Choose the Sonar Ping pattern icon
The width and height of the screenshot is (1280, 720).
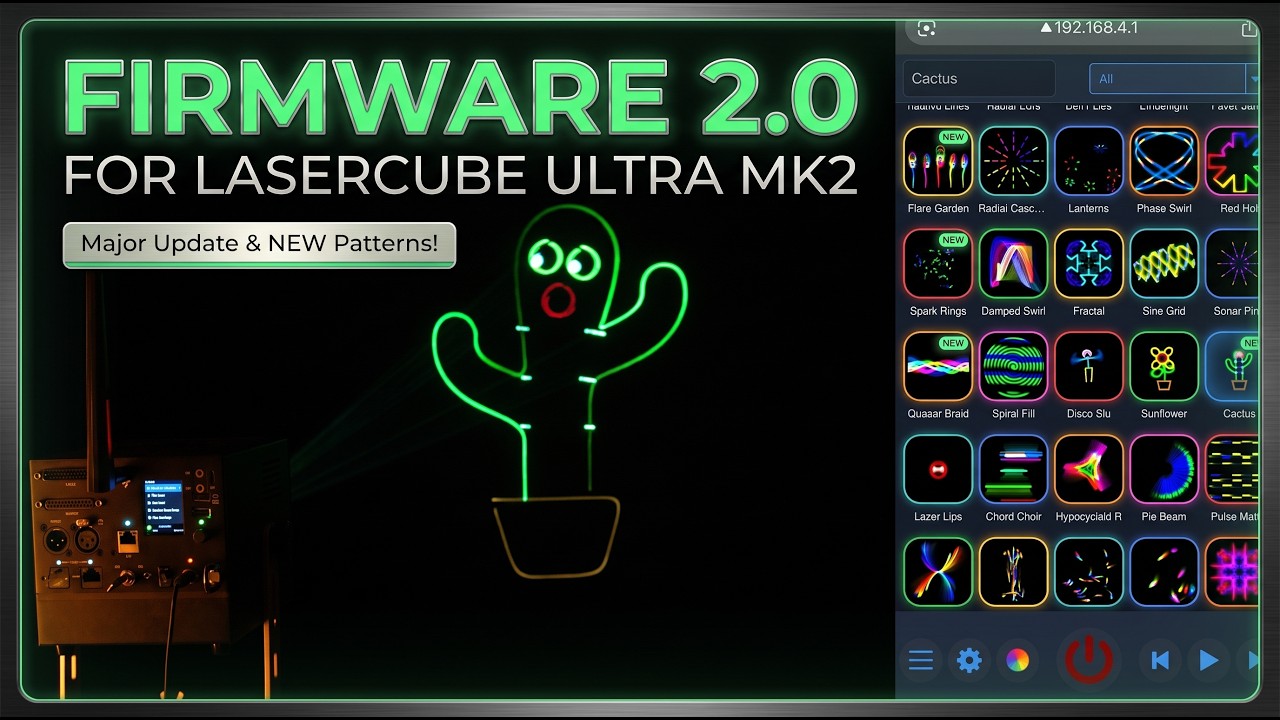pos(1232,263)
